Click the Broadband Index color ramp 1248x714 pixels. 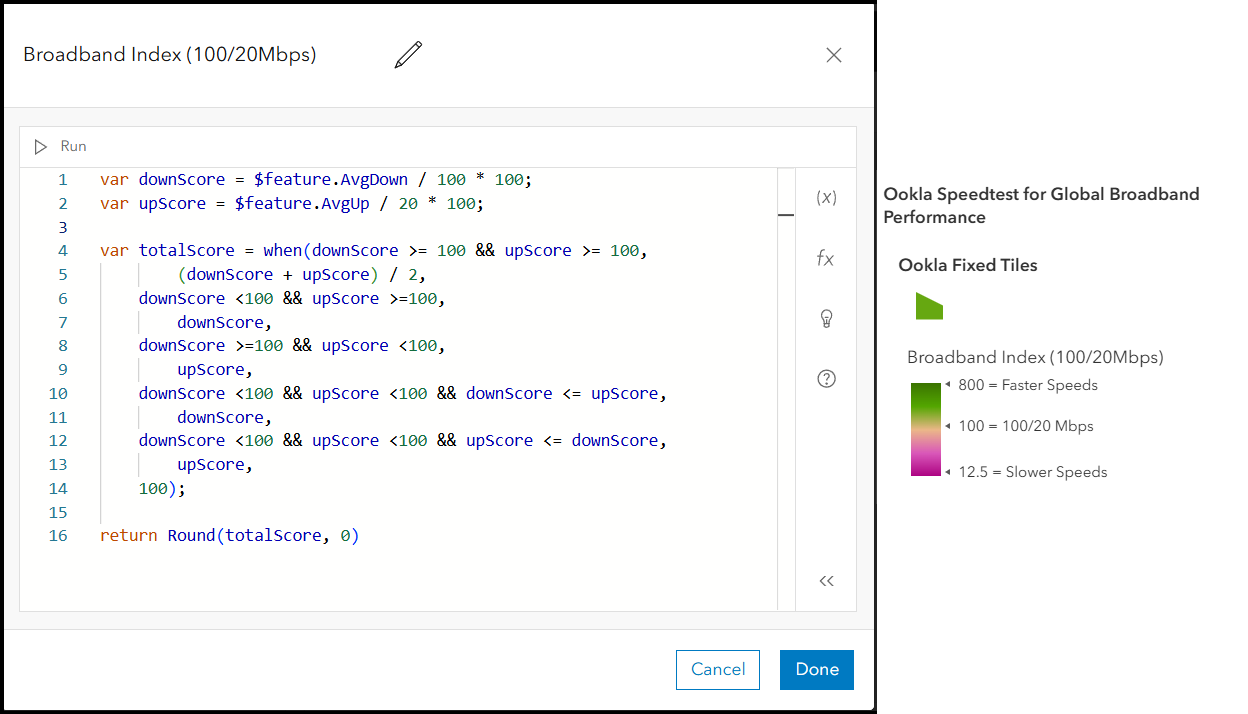tap(926, 429)
